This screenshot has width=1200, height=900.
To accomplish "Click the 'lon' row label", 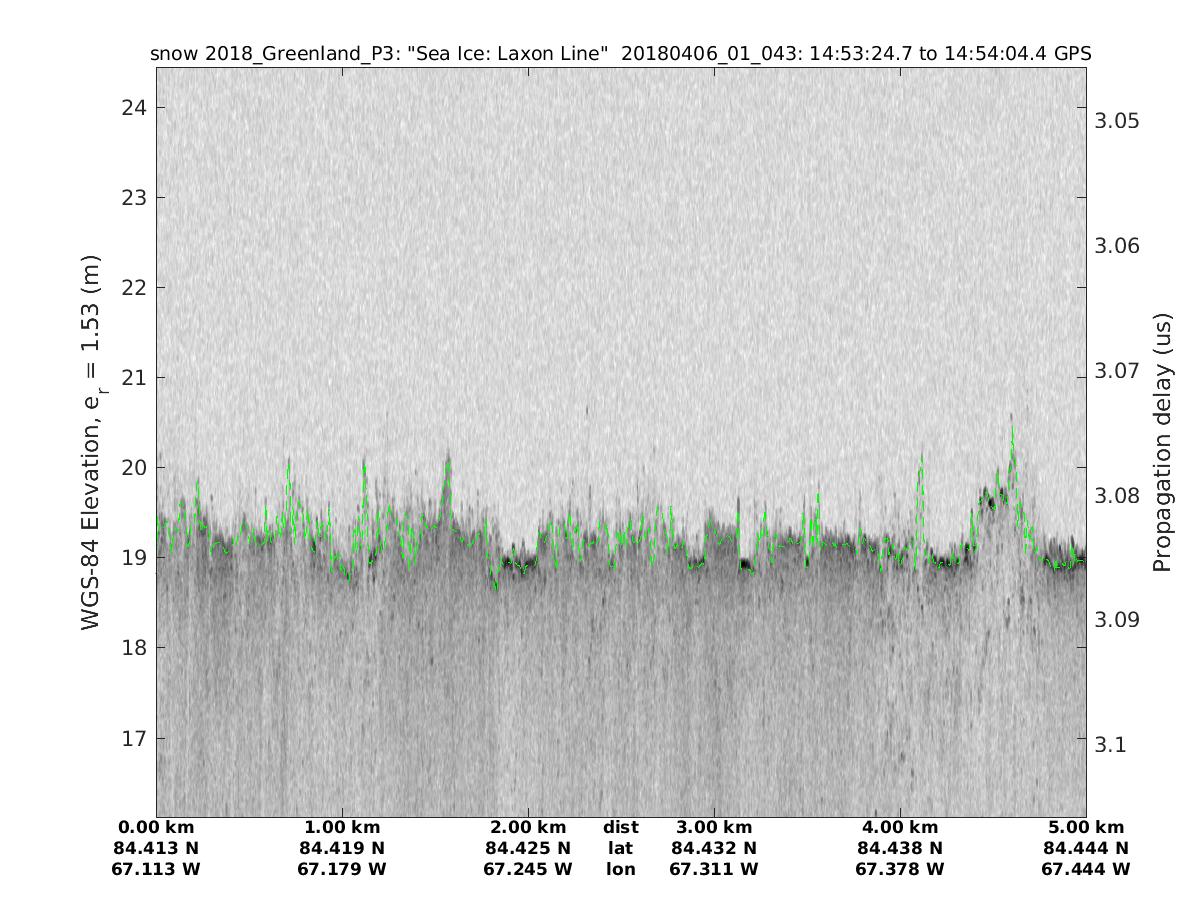I will pyautogui.click(x=621, y=870).
